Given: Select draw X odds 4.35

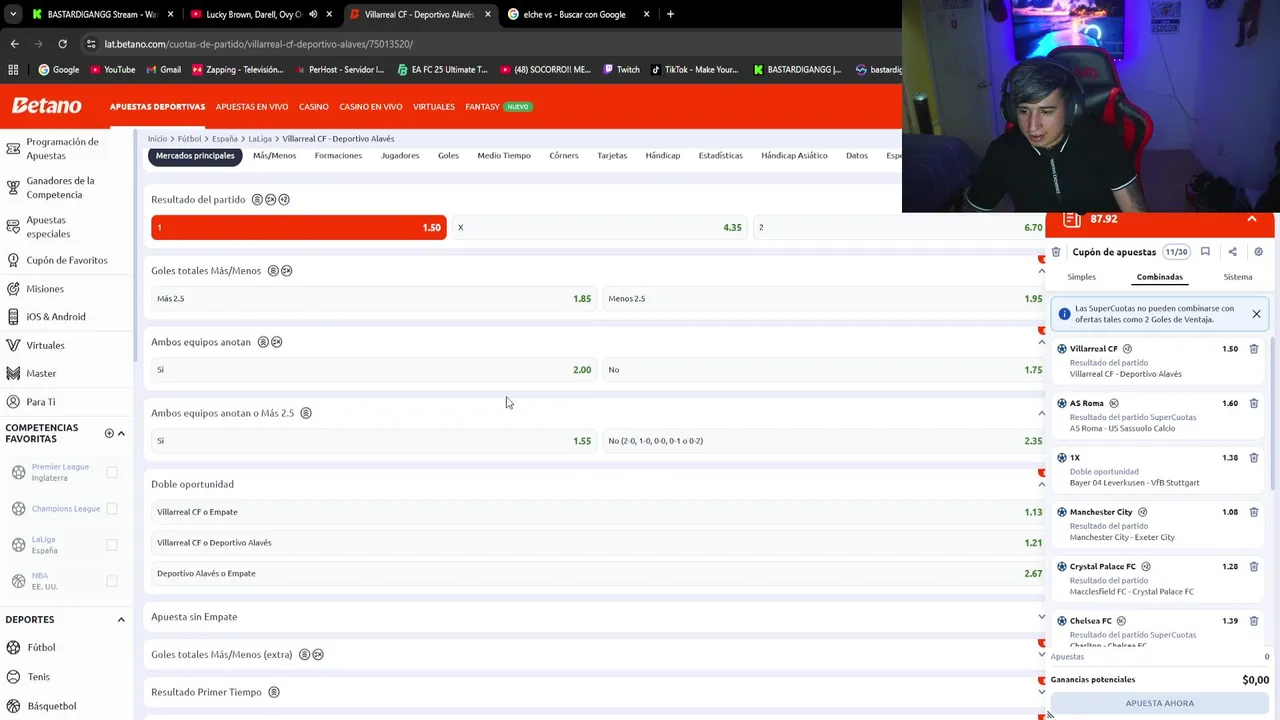Looking at the screenshot, I should (600, 228).
